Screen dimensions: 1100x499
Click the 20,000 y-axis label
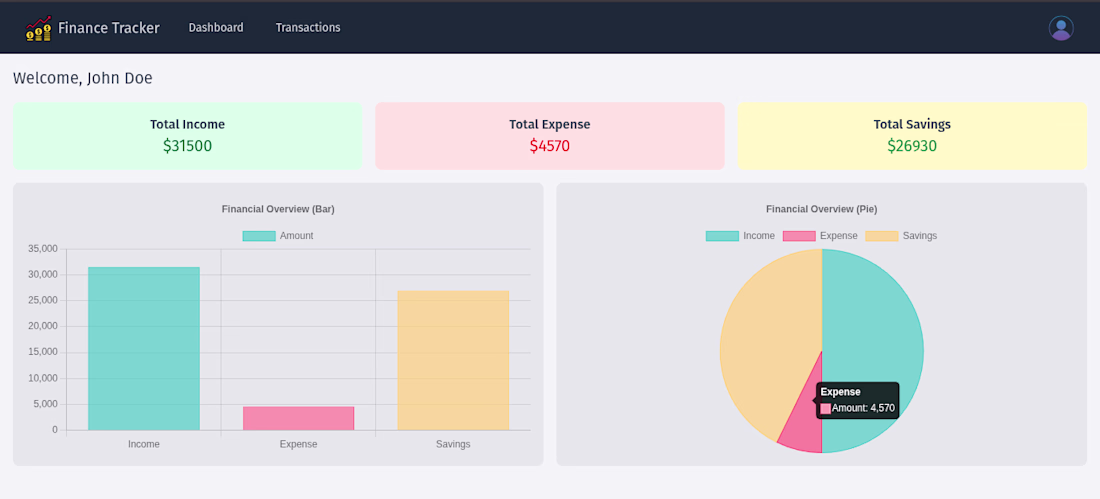coord(43,326)
